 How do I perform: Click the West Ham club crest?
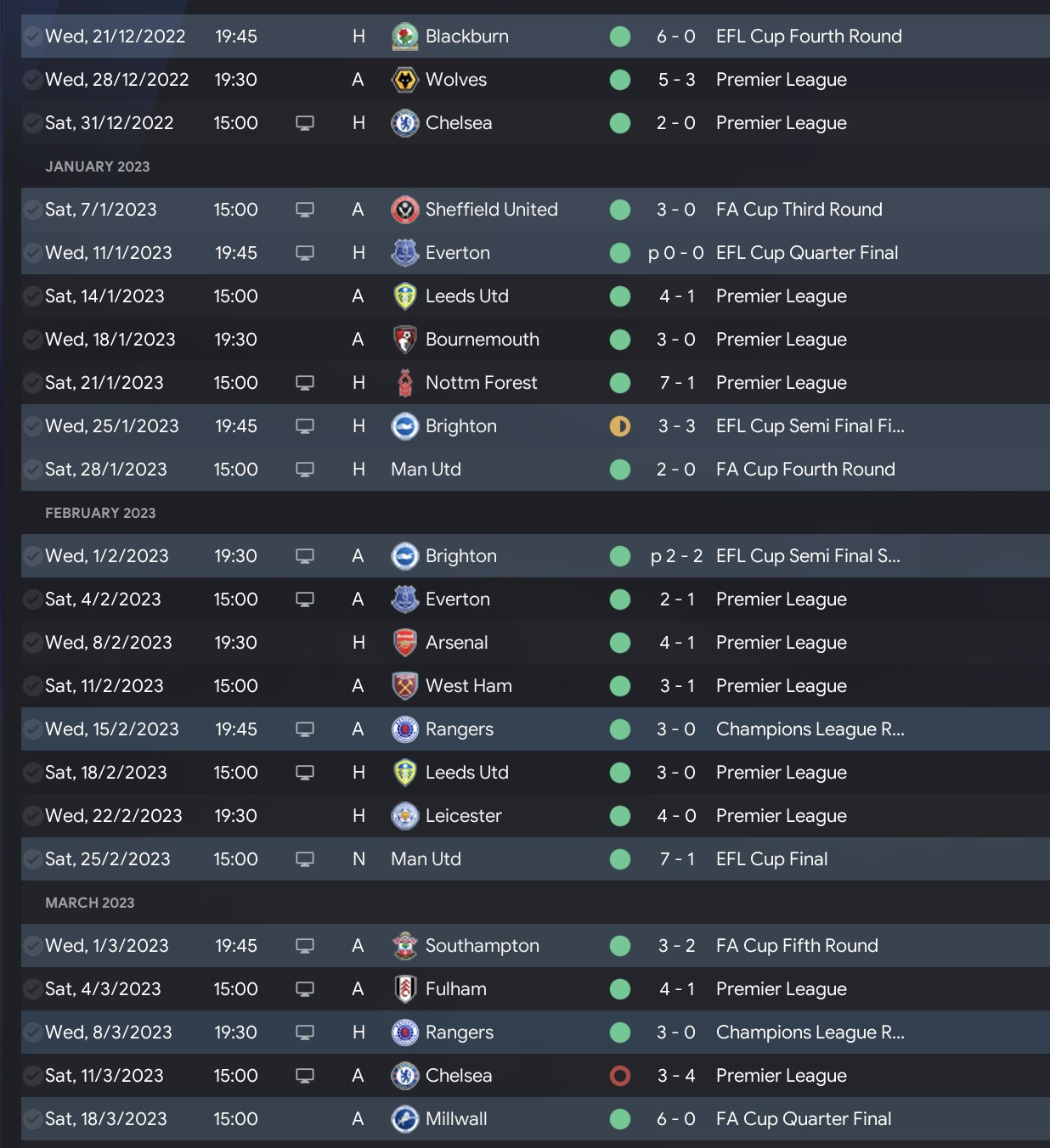pyautogui.click(x=405, y=686)
